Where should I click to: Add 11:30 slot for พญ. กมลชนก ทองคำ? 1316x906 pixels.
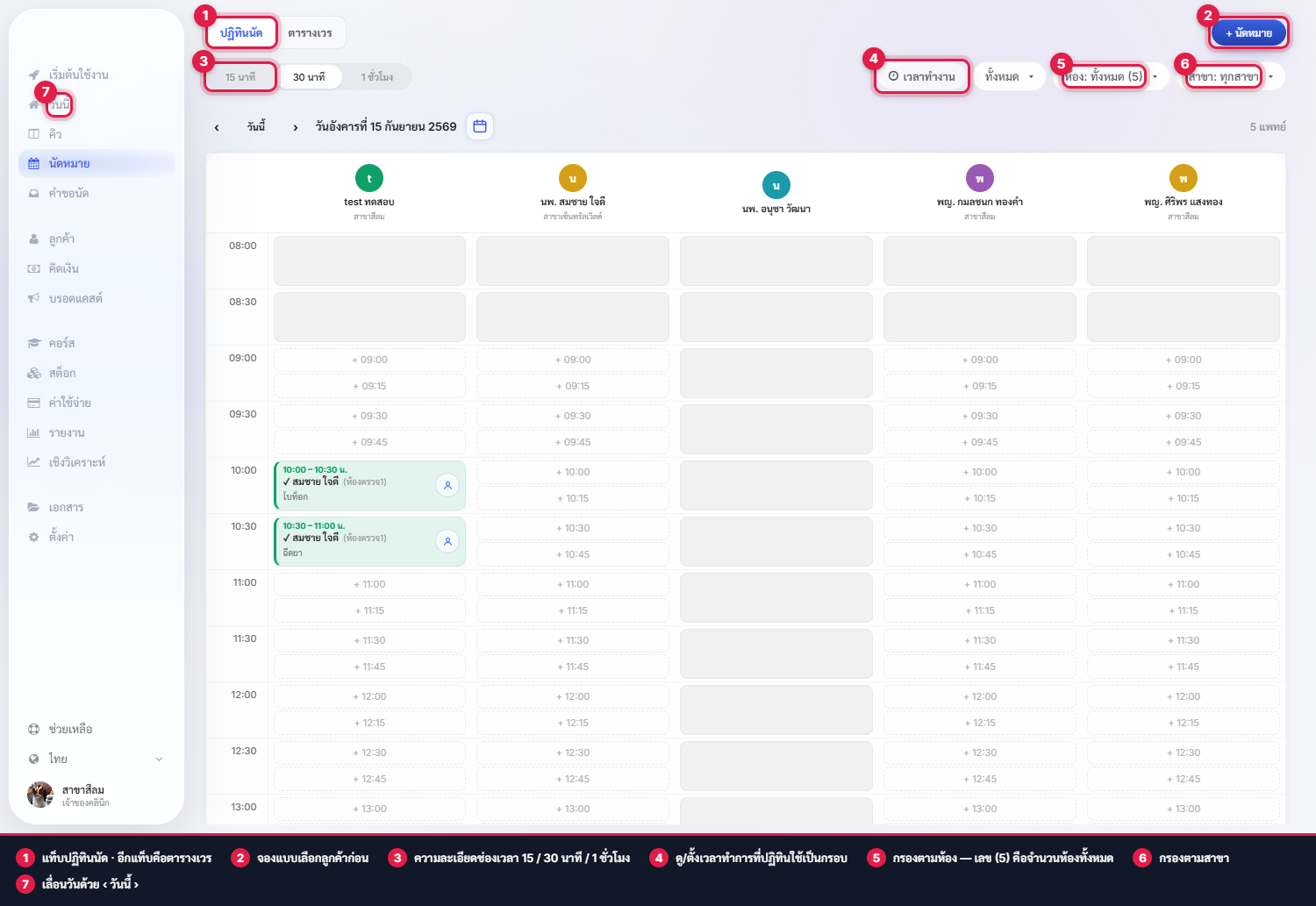click(980, 641)
